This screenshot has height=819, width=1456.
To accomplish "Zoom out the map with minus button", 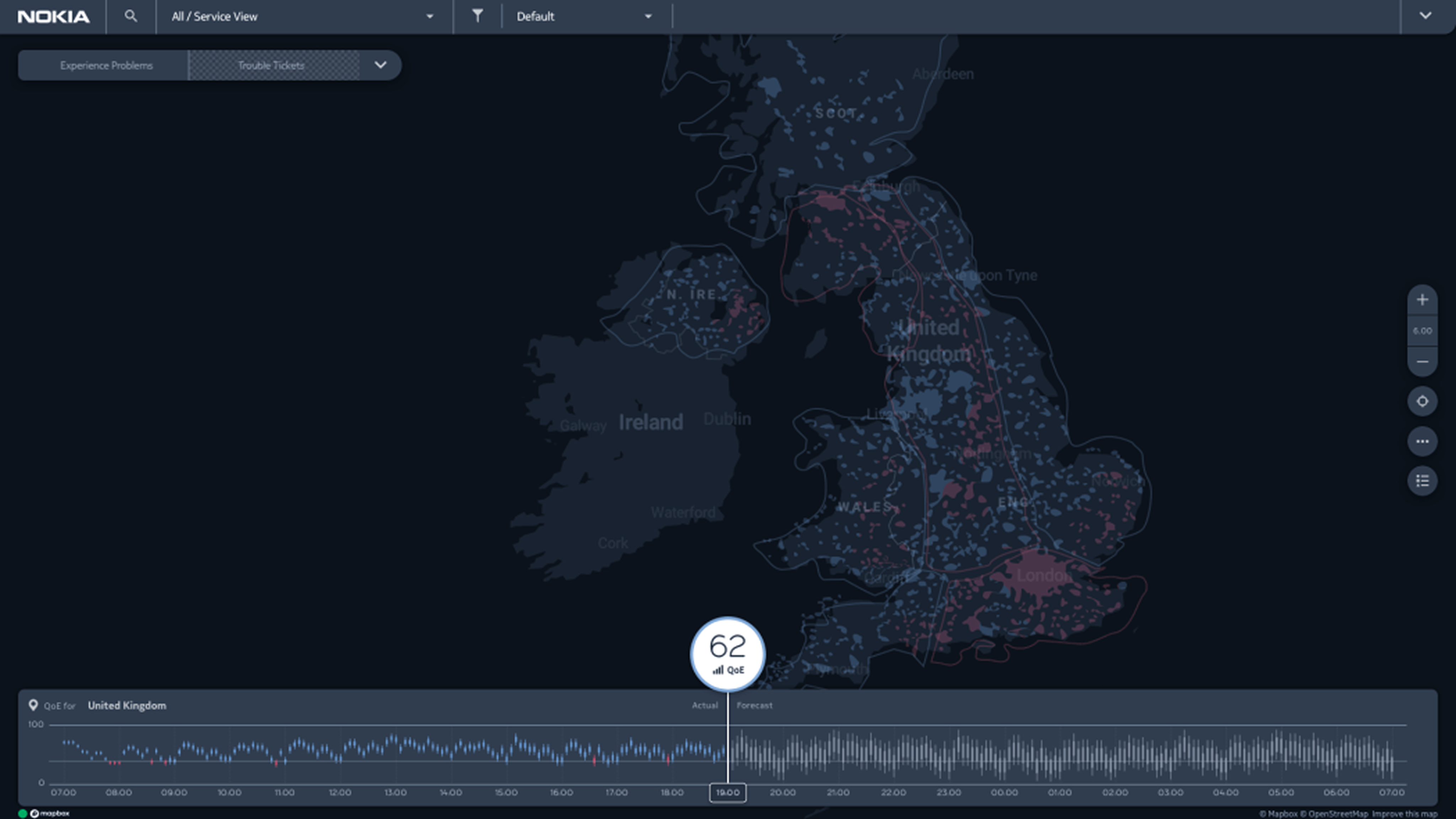I will [1422, 362].
